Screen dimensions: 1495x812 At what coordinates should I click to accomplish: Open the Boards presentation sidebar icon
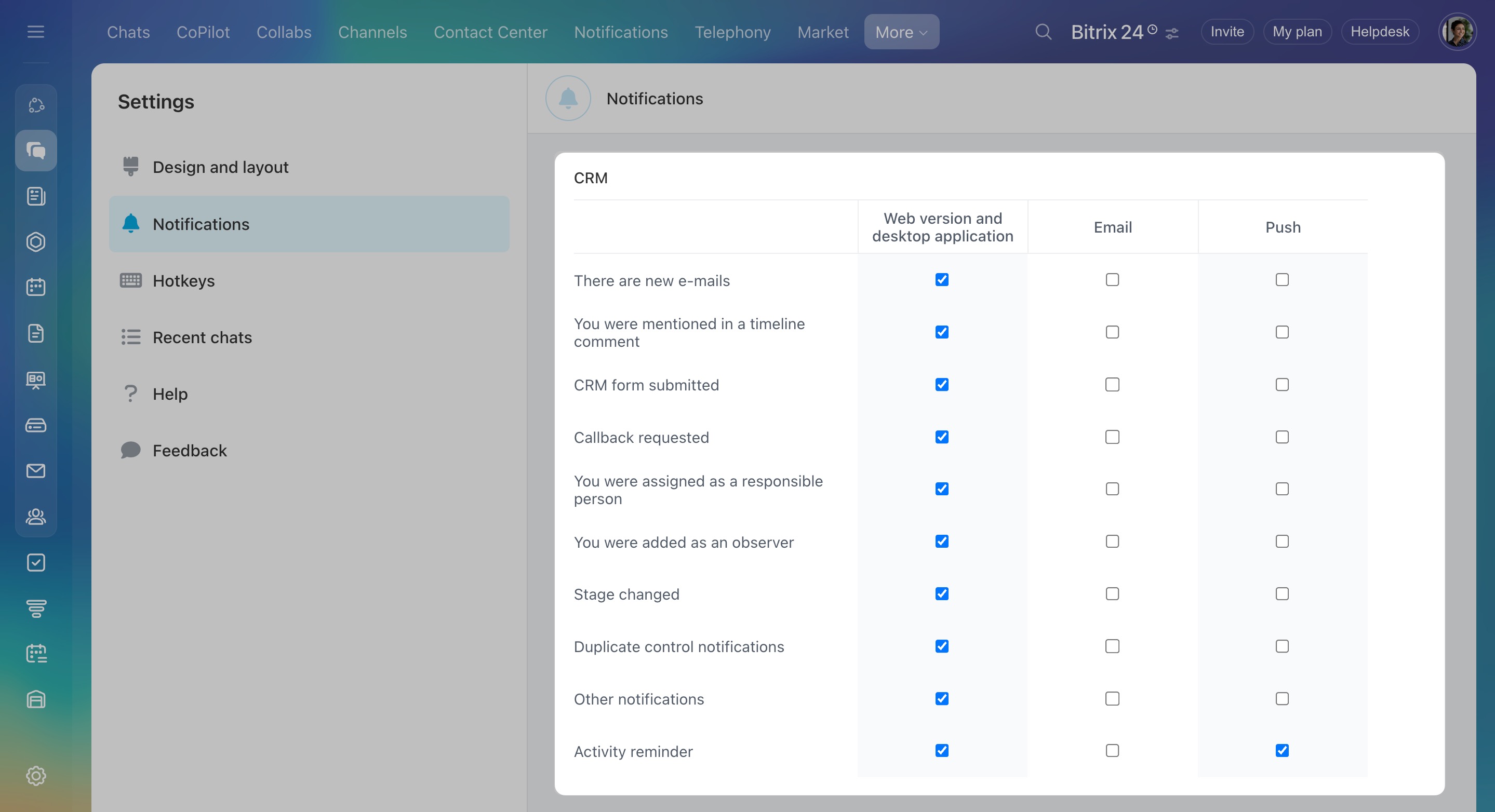click(x=36, y=380)
